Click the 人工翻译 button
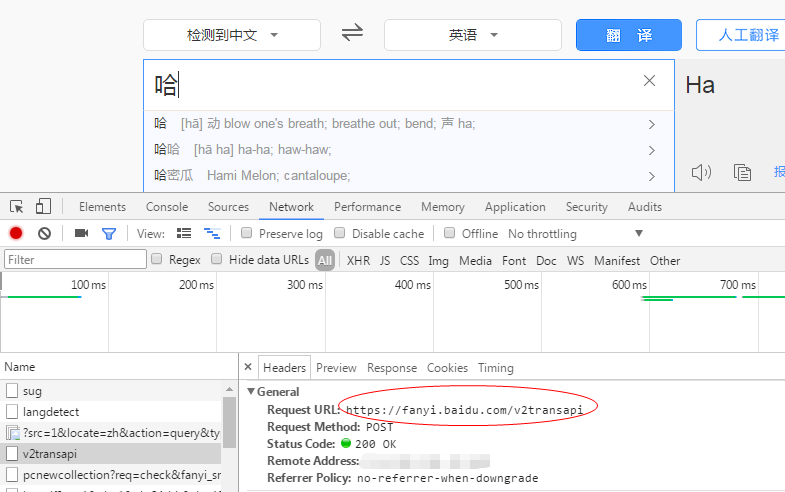 [x=741, y=35]
